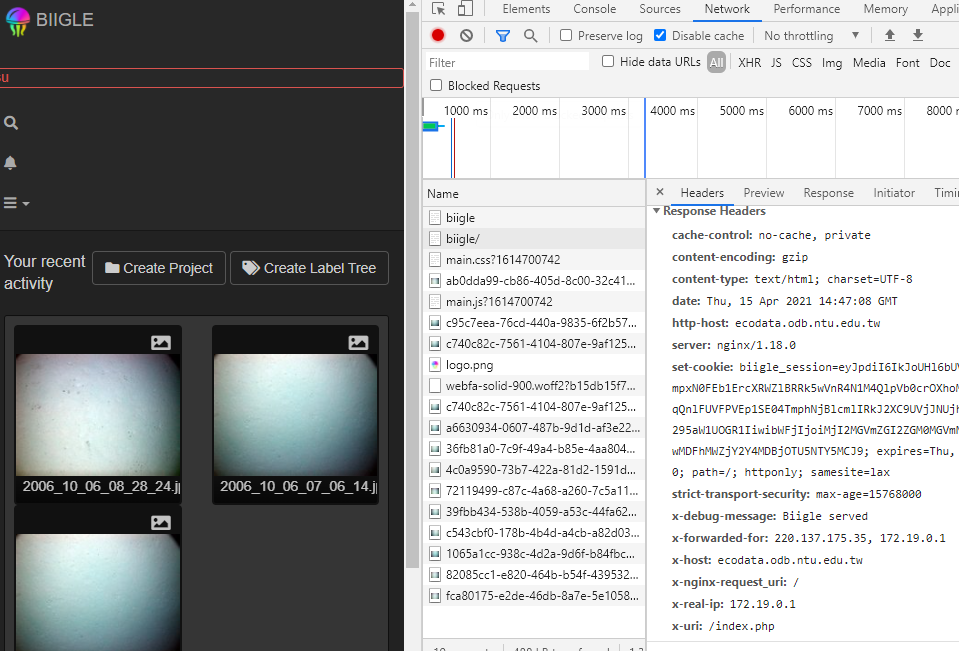Open thumbnail 2006_10_06_08_28_24 image
The image size is (959, 651).
pyautogui.click(x=98, y=415)
